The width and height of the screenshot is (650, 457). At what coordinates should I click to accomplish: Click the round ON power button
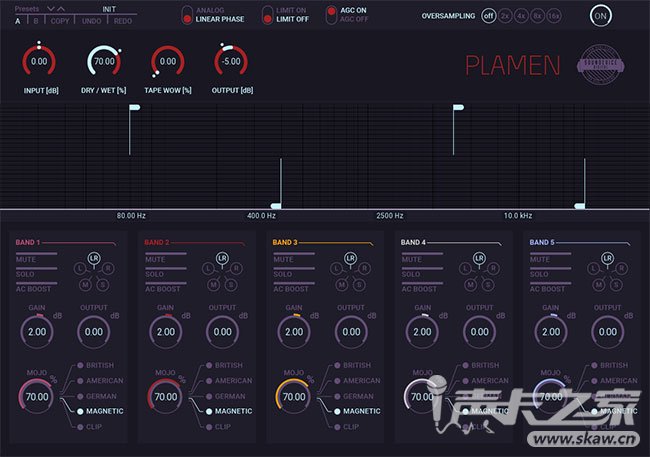[x=600, y=16]
